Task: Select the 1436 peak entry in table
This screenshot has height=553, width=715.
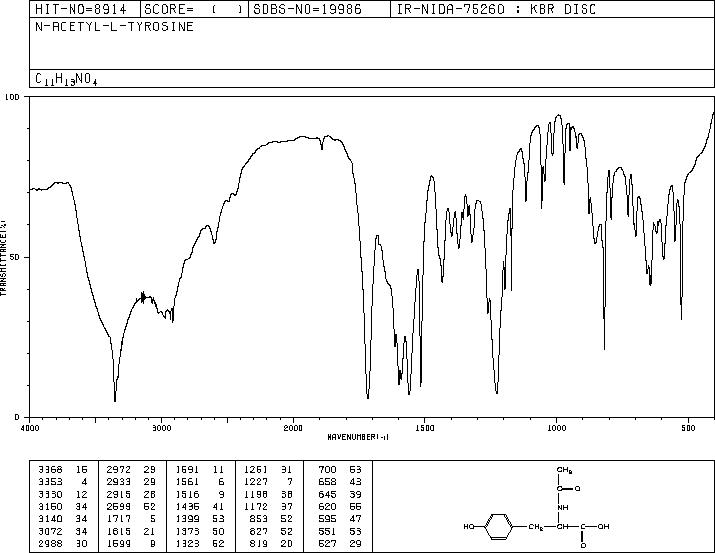Action: coord(200,506)
